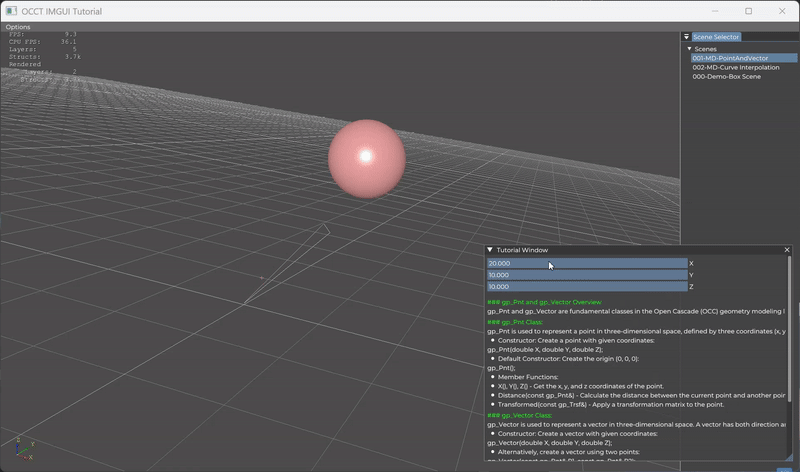Click the wireframe vector arrow in the viewport
Screen dimensions: 800x472
[288, 264]
